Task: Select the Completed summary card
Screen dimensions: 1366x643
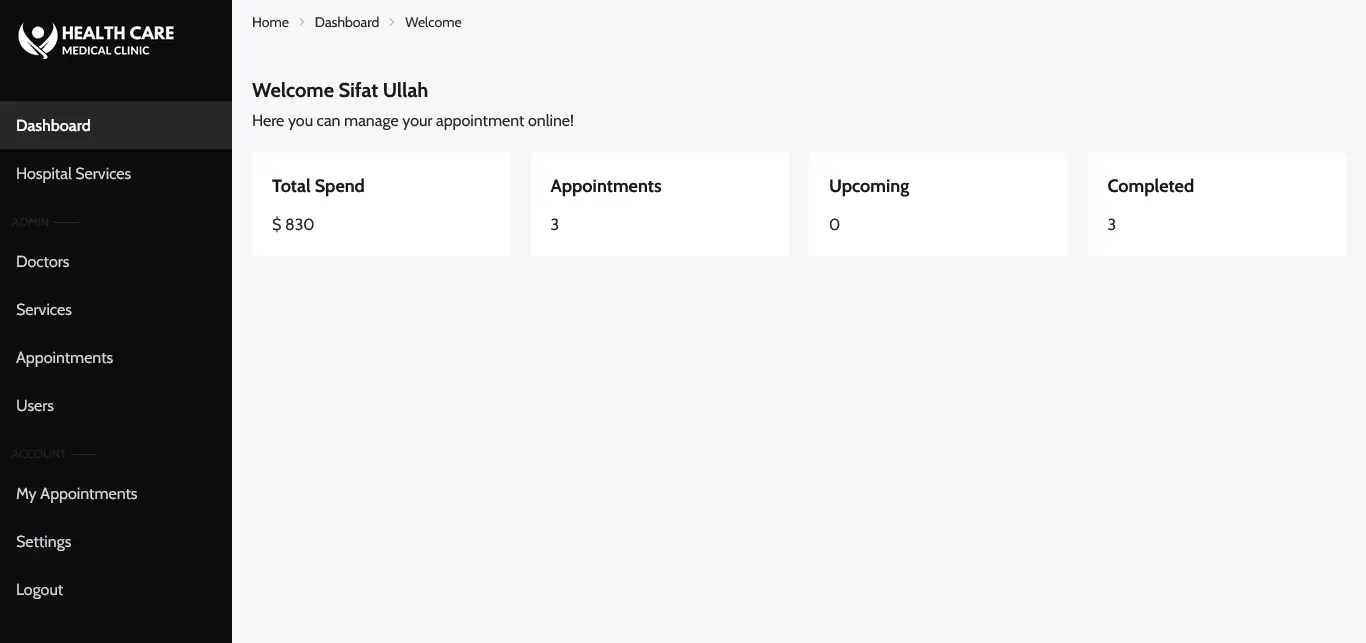Action: tap(1217, 204)
